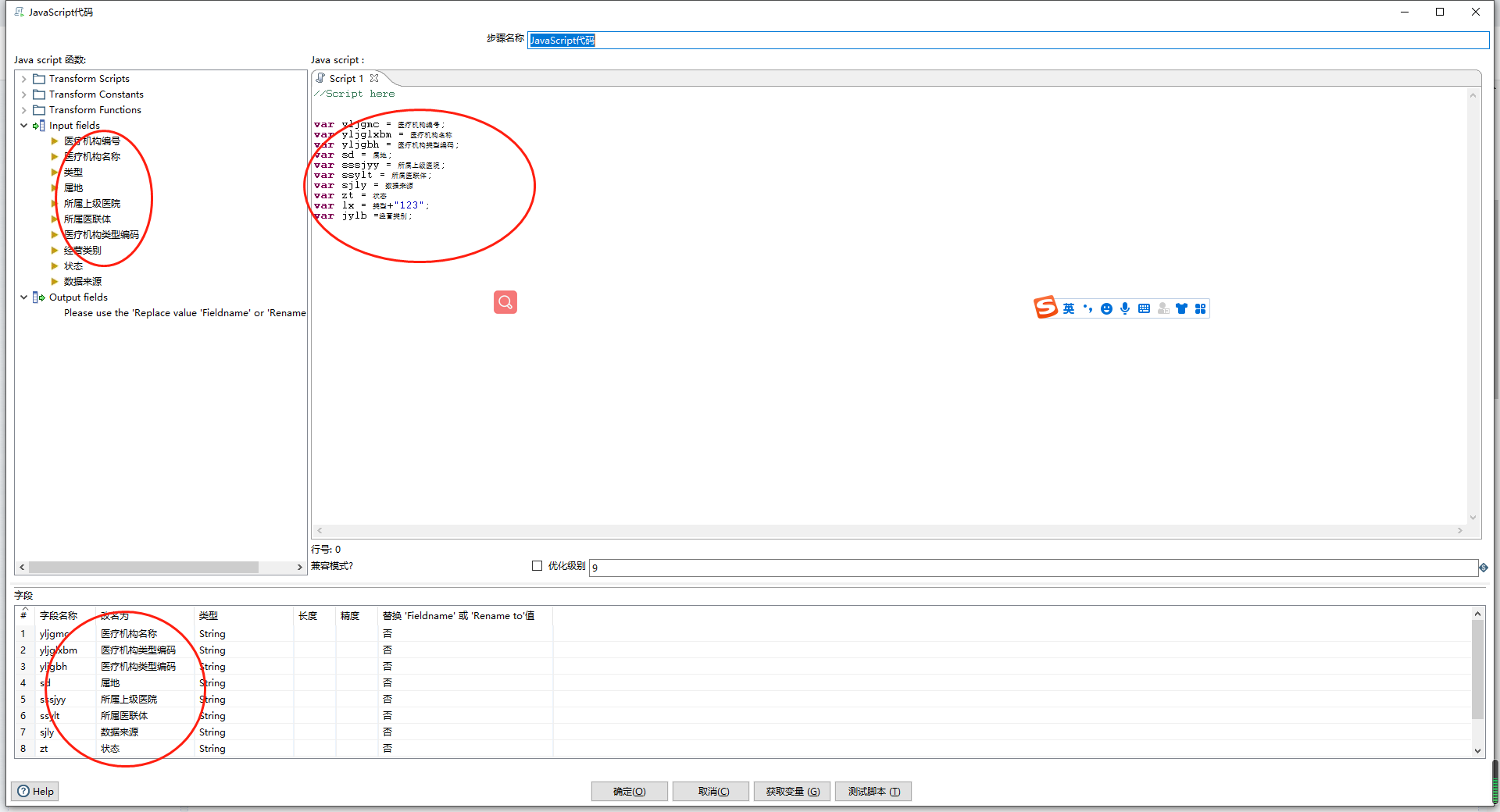Expand the Transform Functions folder
This screenshot has width=1500, height=812.
coord(24,110)
